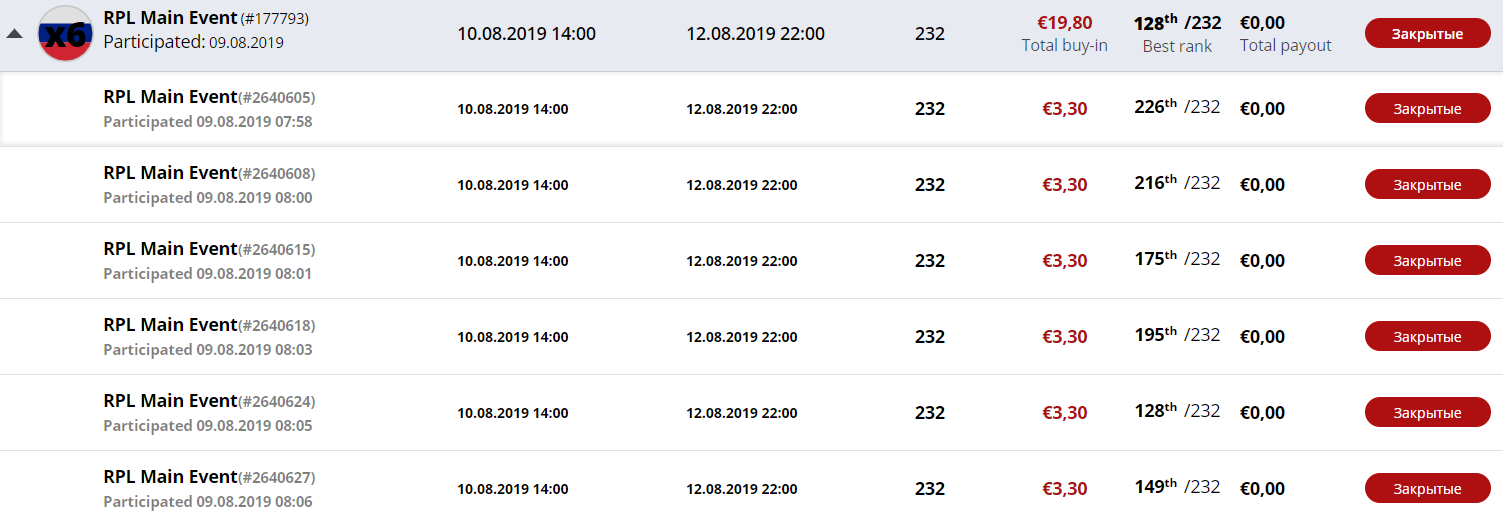Click Закрытые button for entry #2640618

1427,336
